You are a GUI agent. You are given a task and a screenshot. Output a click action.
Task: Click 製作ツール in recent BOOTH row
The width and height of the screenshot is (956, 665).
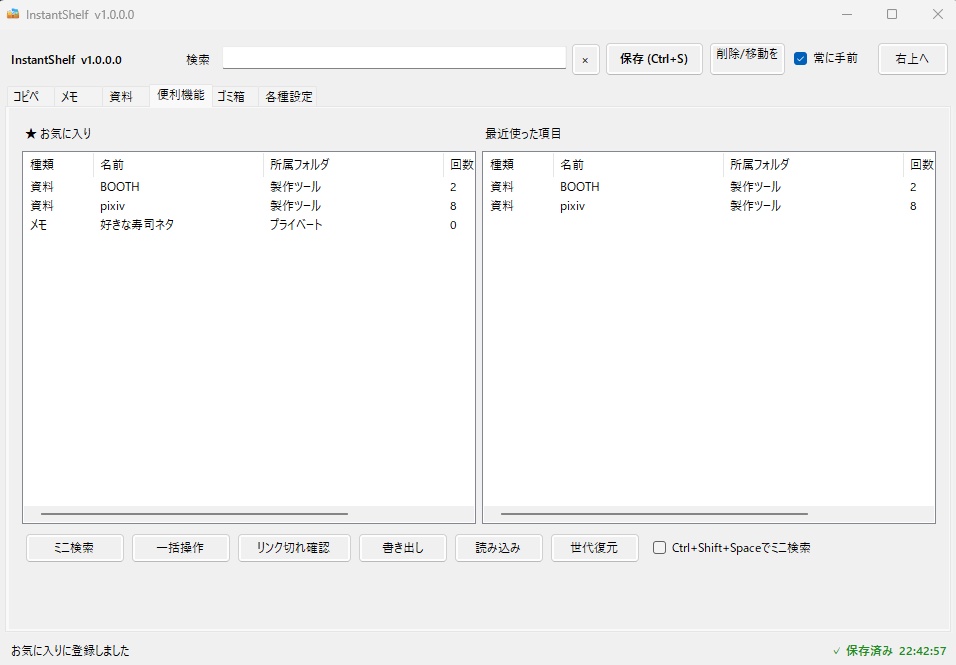tap(755, 187)
